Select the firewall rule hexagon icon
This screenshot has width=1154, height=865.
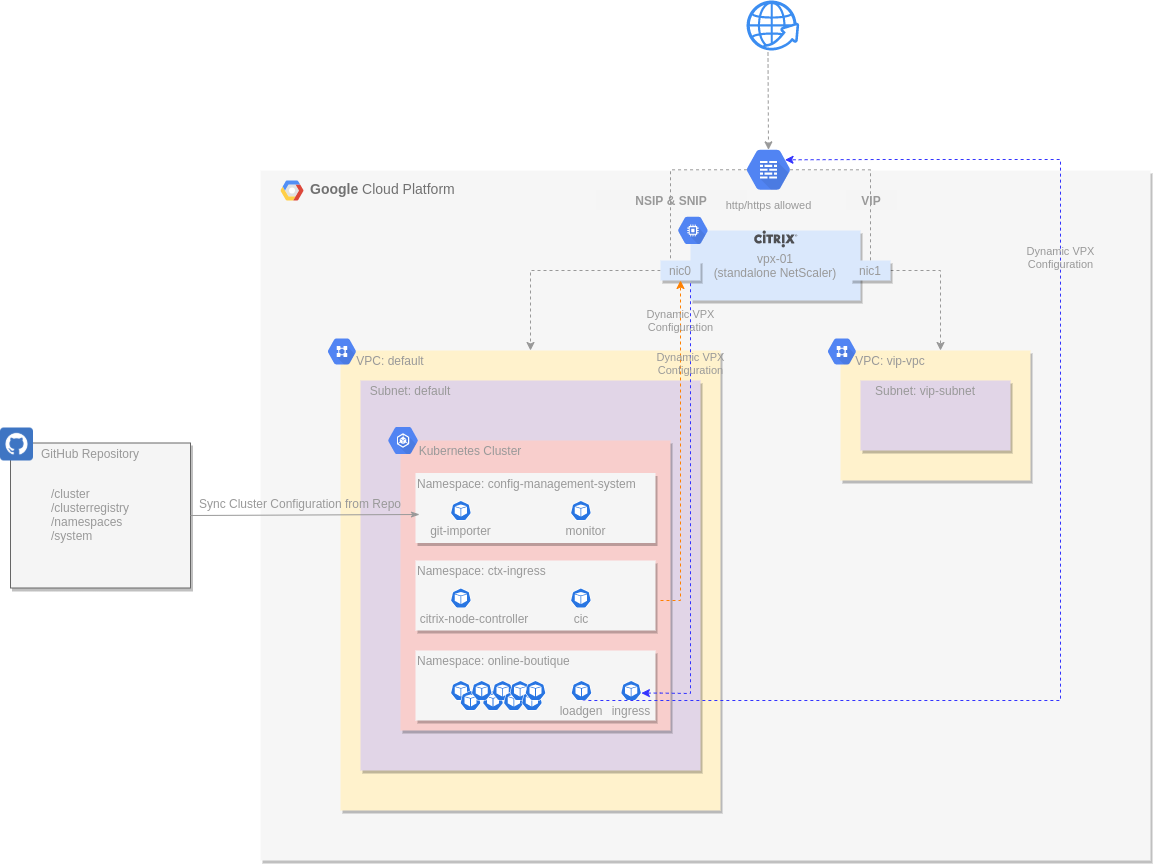coord(768,169)
